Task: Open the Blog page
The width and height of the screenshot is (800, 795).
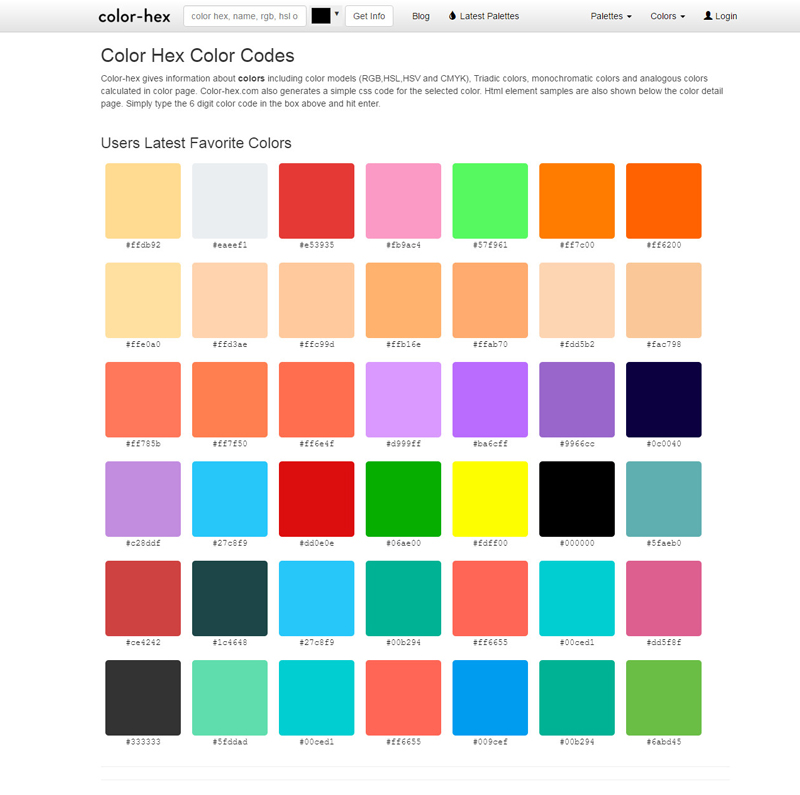Action: [x=420, y=16]
